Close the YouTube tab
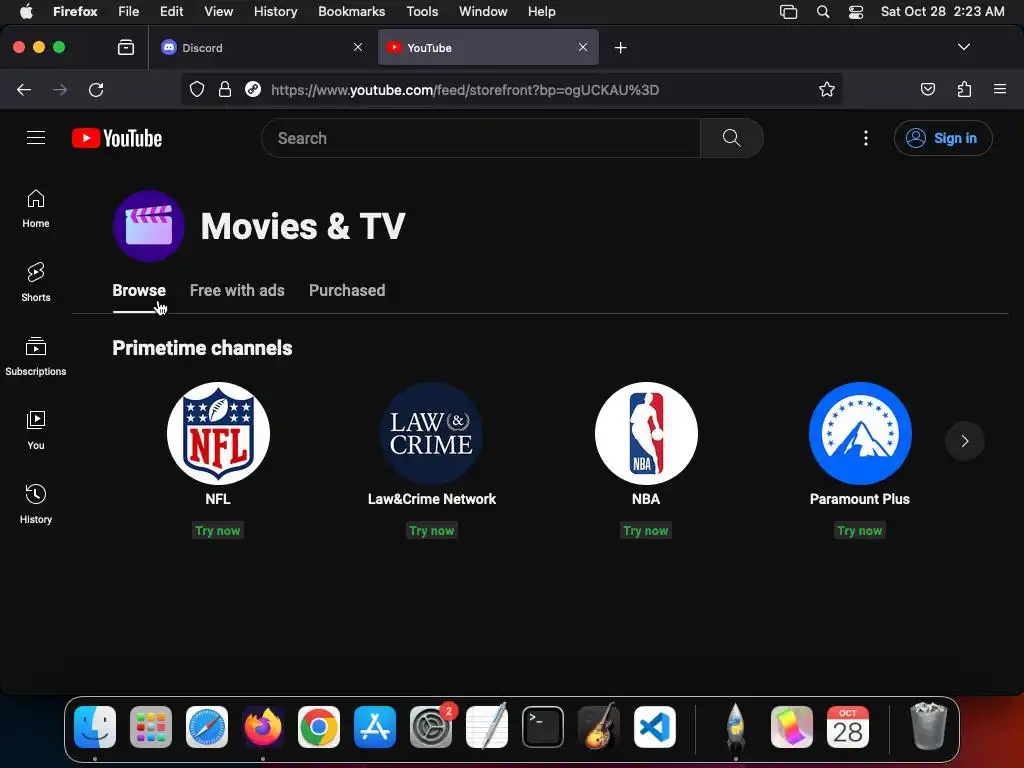 pyautogui.click(x=583, y=47)
